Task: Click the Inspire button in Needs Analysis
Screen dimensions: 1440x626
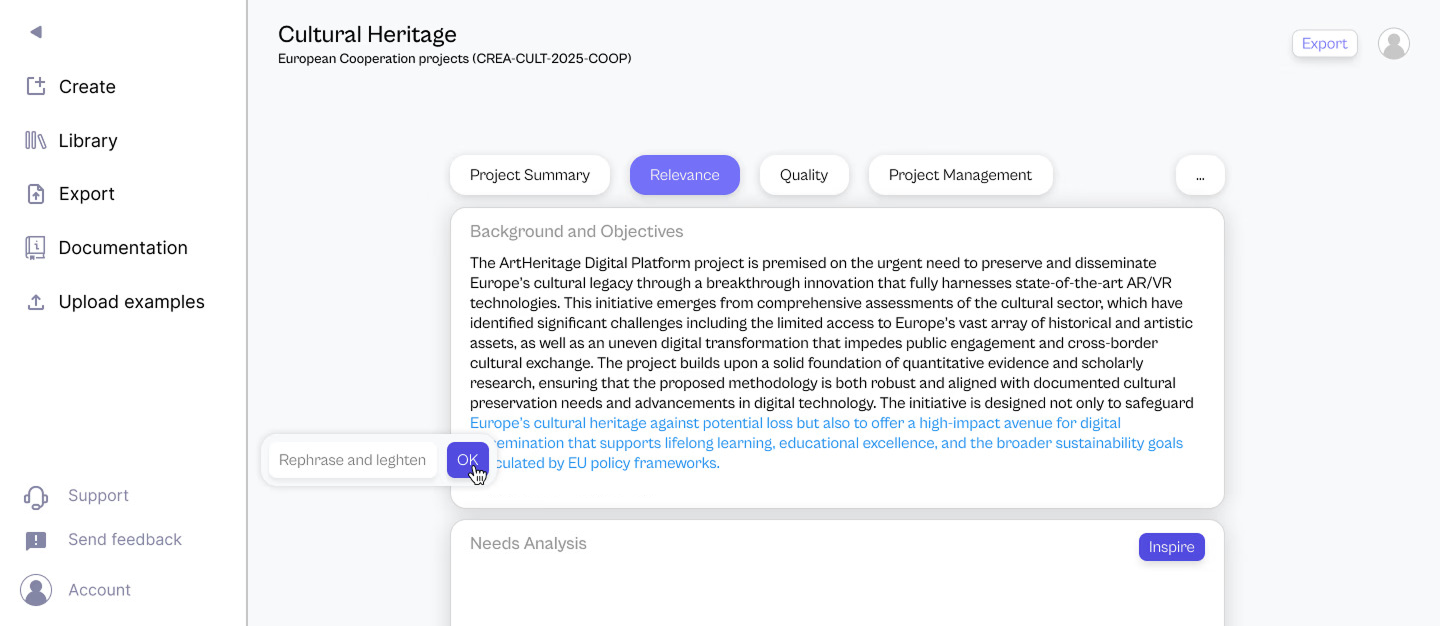Action: click(1171, 547)
